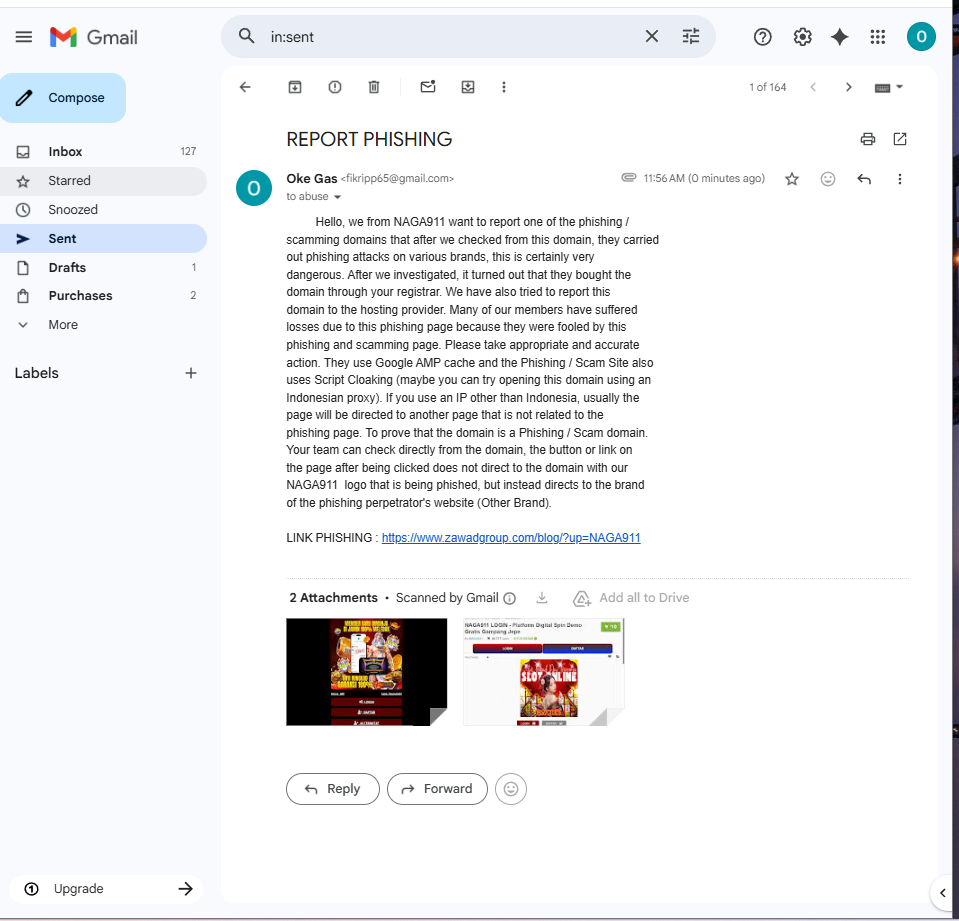
Task: Open Settings gear icon
Action: tap(802, 37)
